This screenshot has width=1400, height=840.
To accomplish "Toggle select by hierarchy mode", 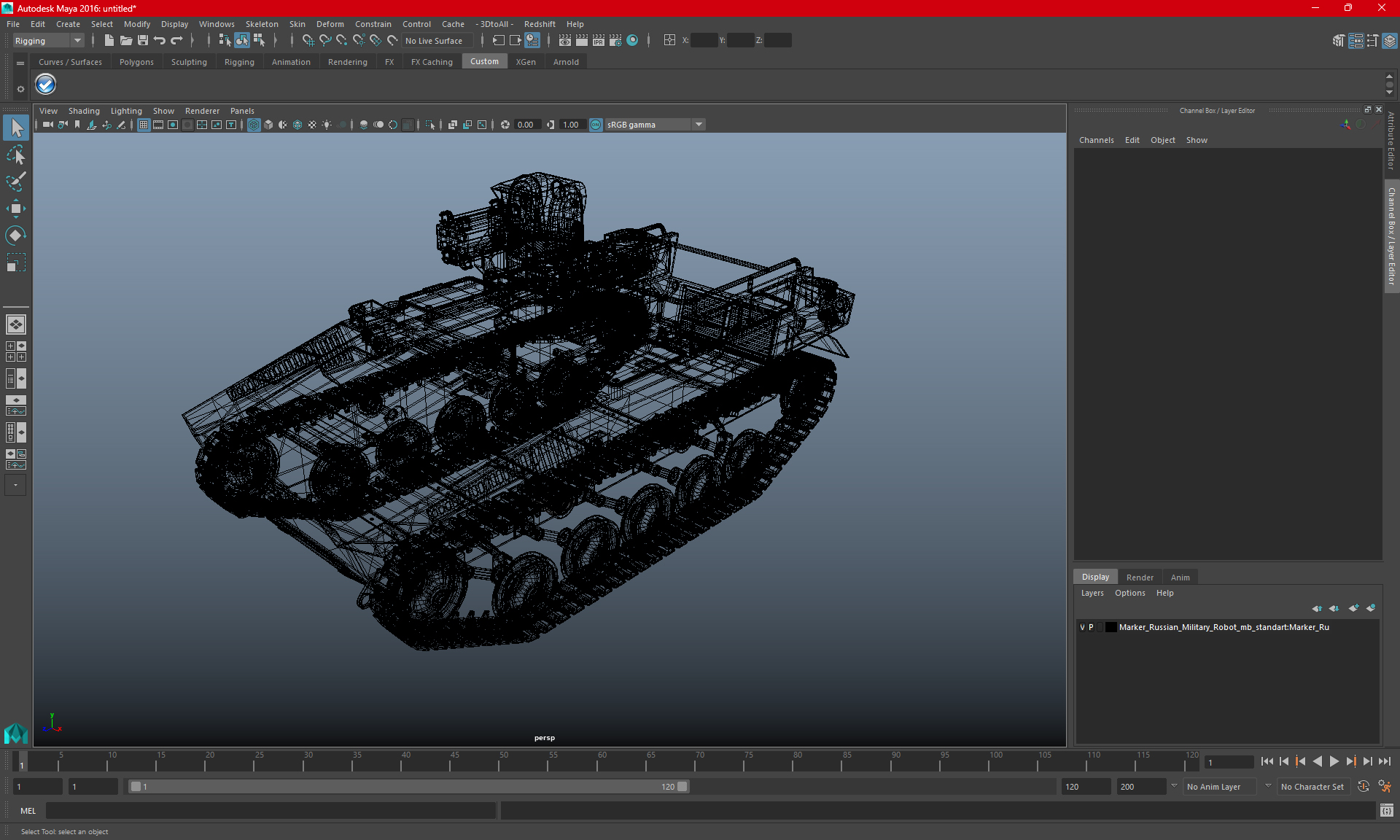I will coord(225,41).
